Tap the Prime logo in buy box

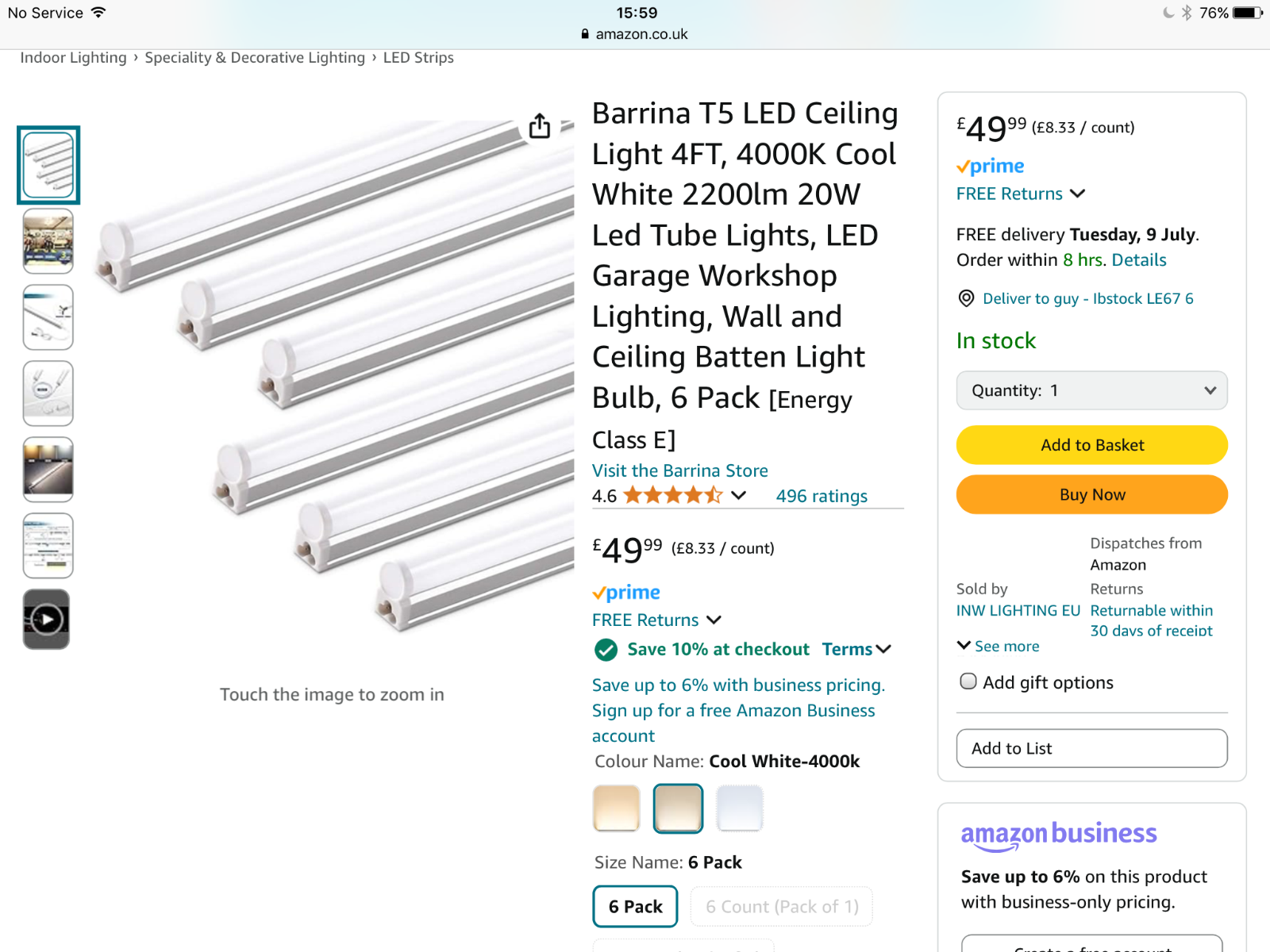(991, 167)
